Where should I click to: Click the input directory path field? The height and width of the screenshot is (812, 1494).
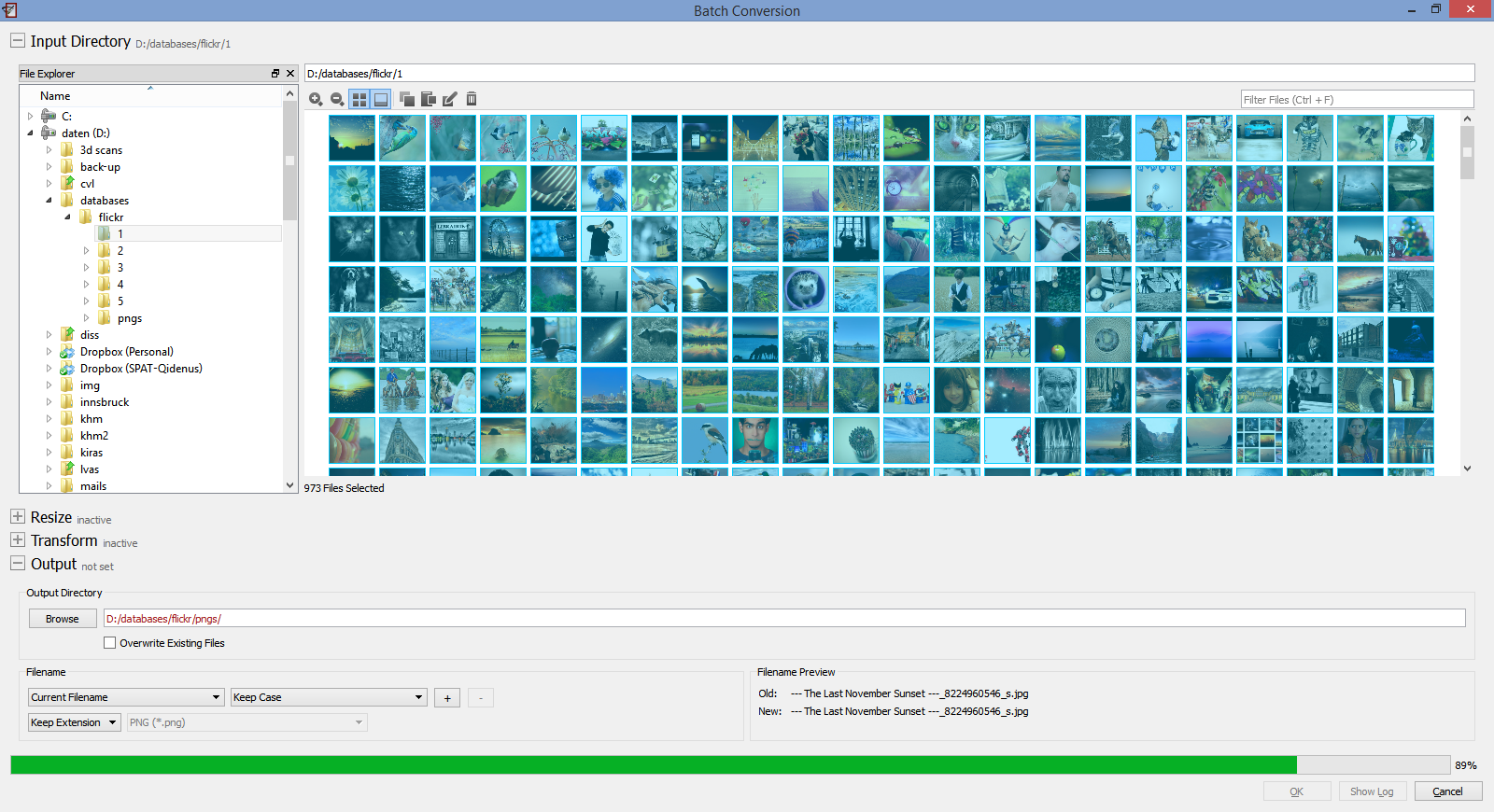889,74
